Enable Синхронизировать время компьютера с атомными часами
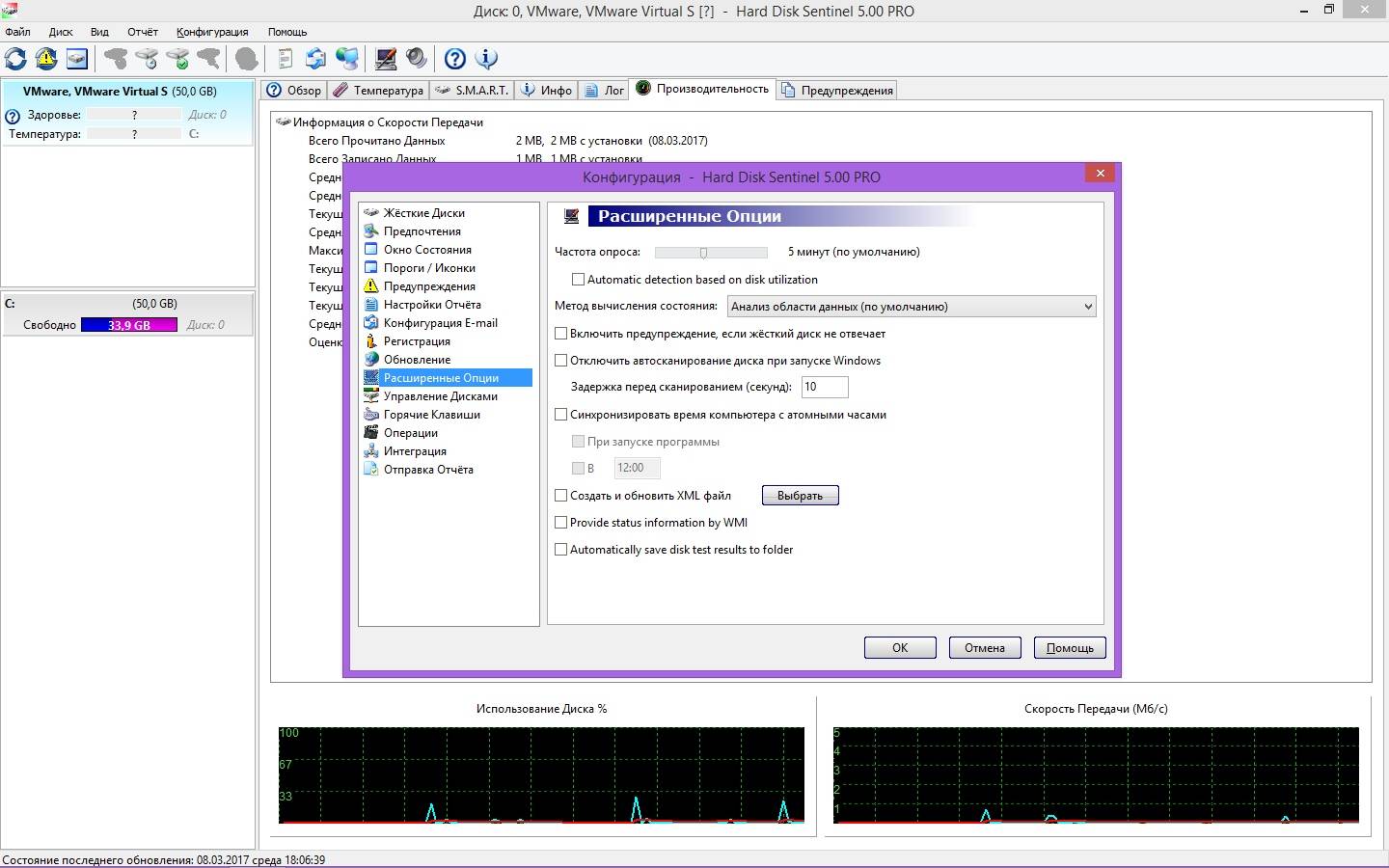Screen dimensions: 1389x868 (561, 415)
